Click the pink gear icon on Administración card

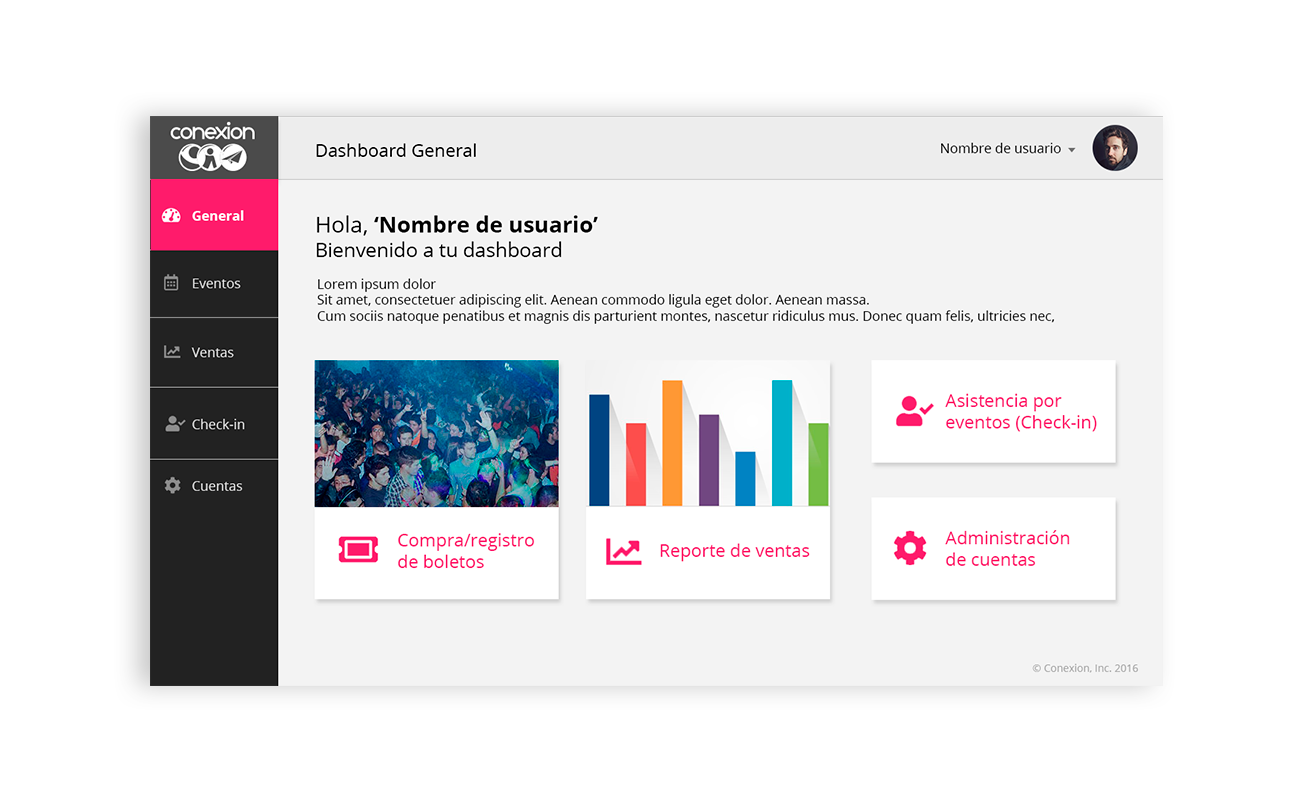point(910,548)
